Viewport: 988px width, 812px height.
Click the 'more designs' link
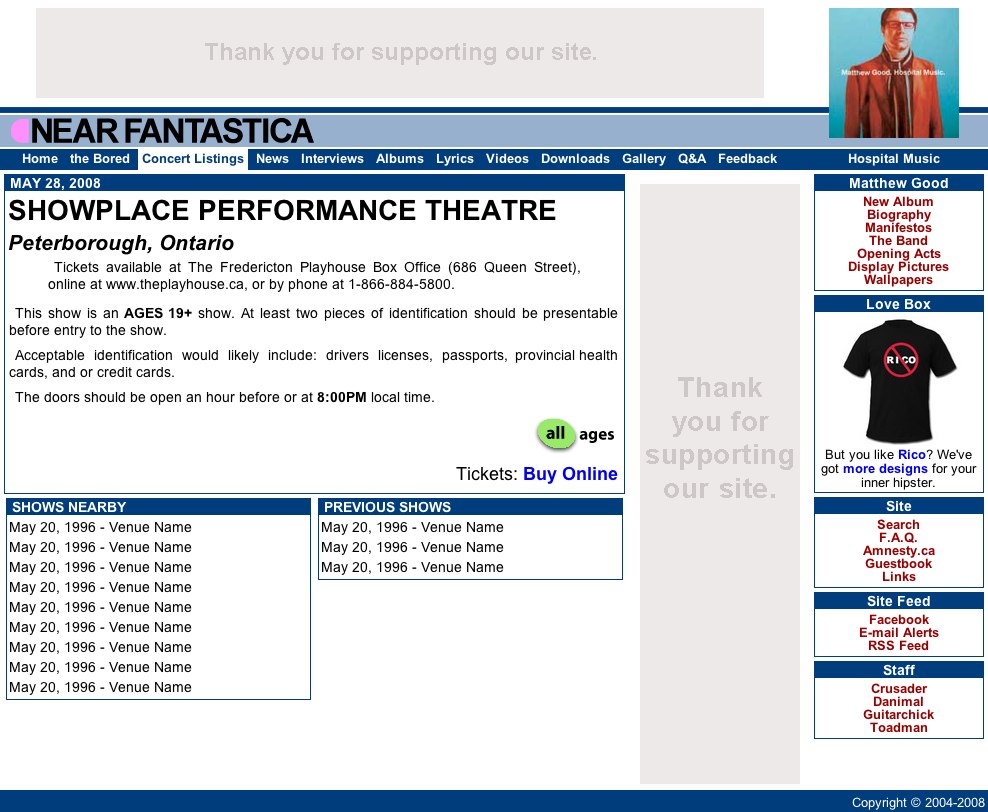coord(885,469)
